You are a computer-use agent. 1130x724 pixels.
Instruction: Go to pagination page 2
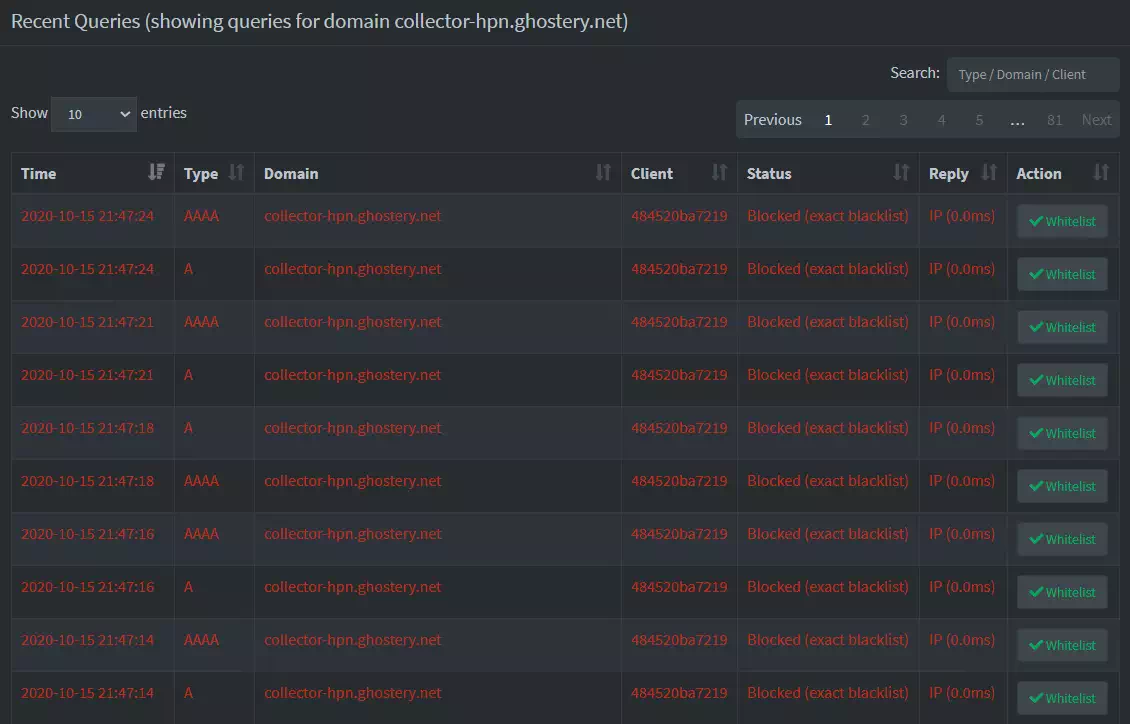pos(866,120)
